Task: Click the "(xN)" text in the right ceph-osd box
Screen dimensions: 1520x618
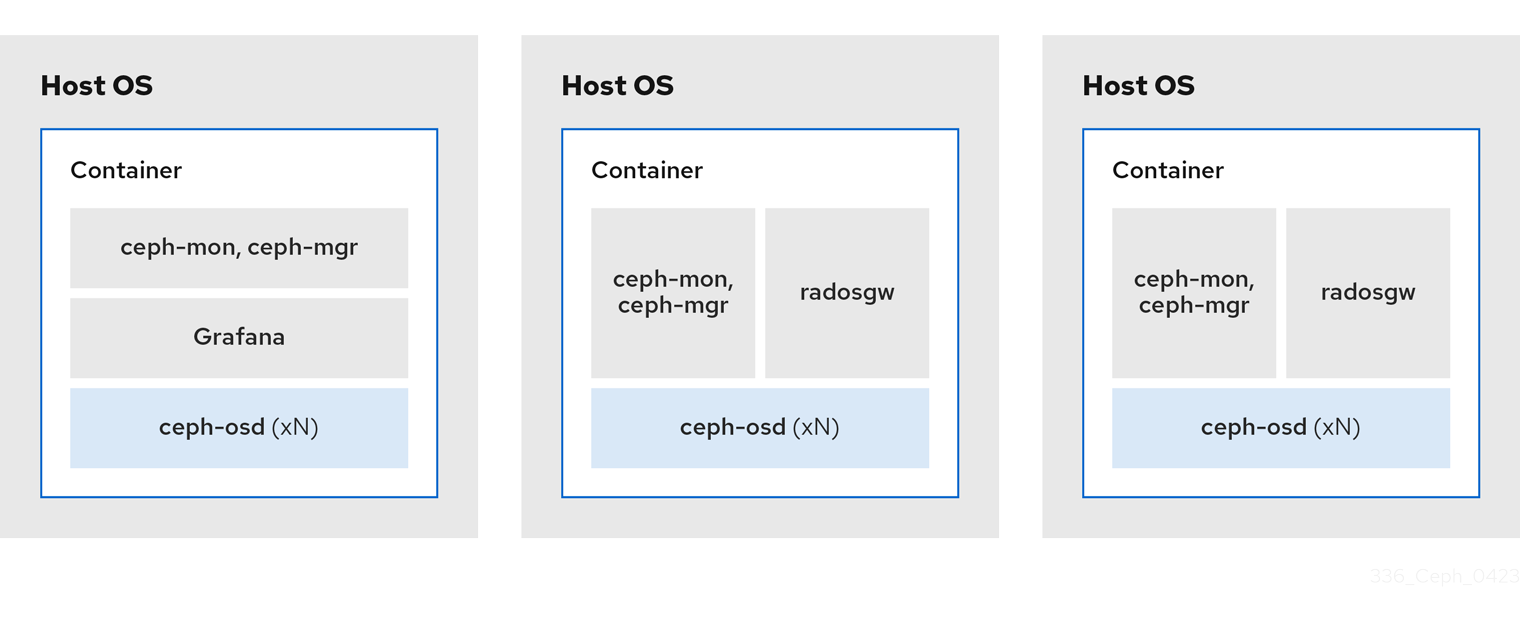Action: 1337,428
